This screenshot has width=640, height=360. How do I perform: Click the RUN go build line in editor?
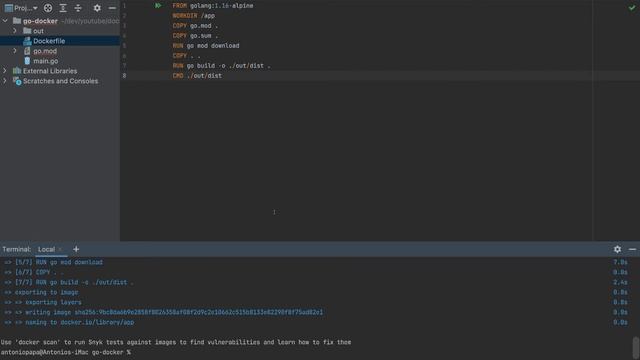221,66
